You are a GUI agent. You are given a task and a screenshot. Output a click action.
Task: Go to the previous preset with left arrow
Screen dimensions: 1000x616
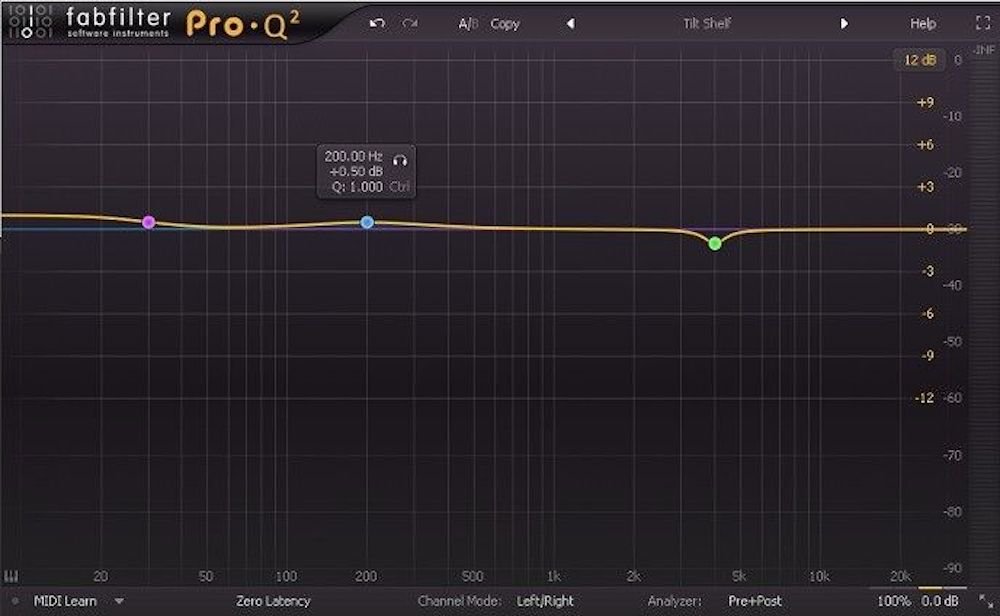point(570,23)
